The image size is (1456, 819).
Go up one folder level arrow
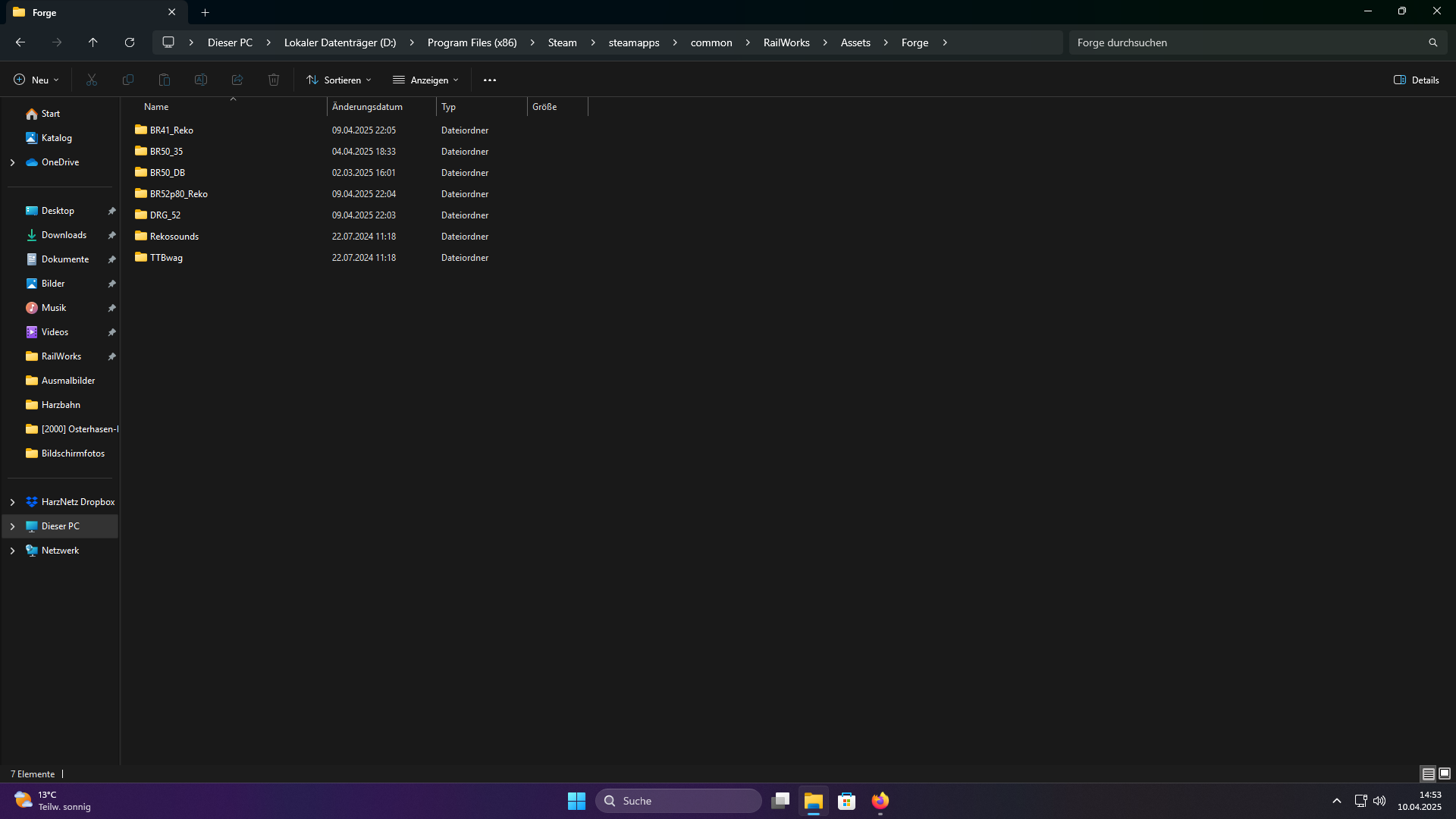click(93, 42)
